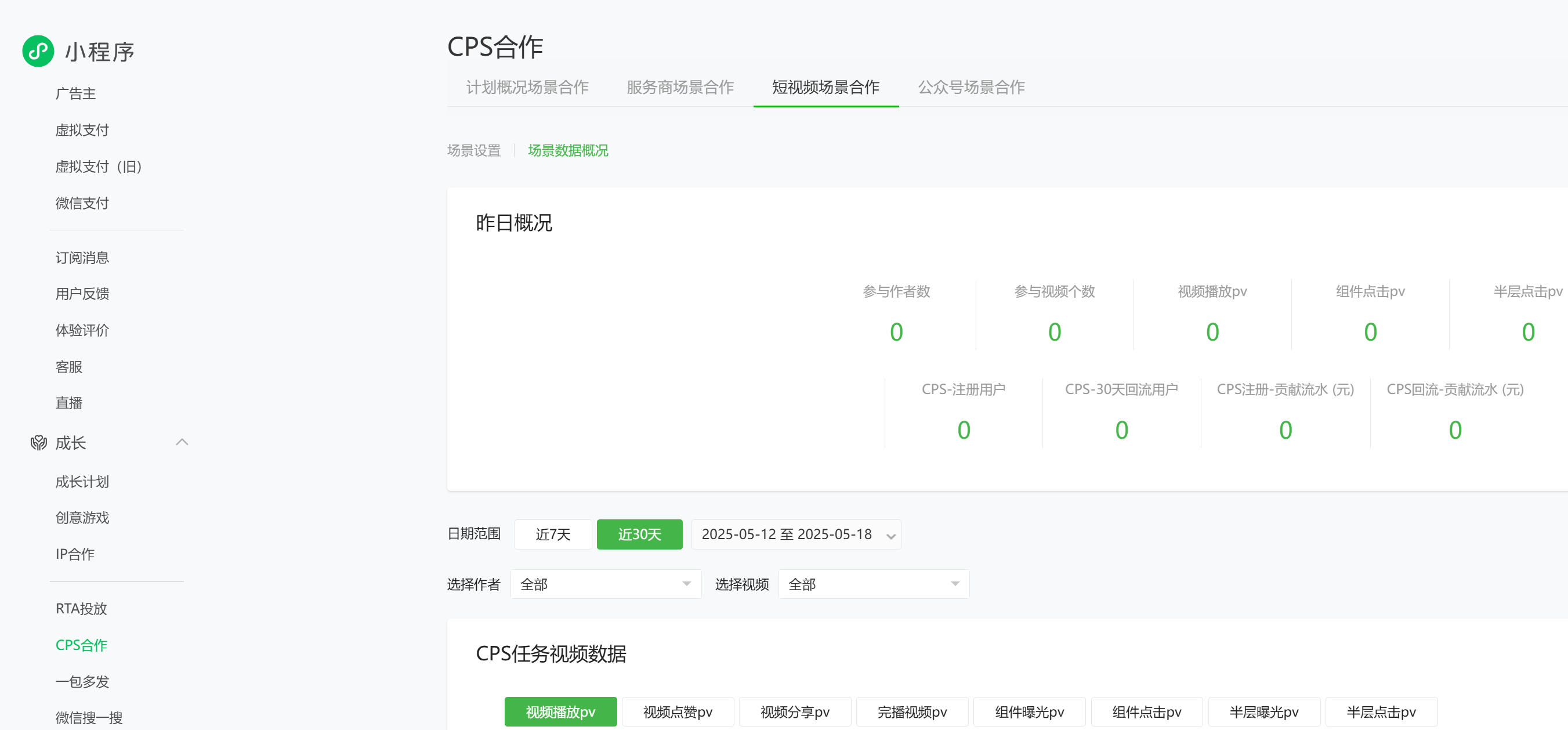Open the 服务商场景合作 tab
Image resolution: width=1568 pixels, height=730 pixels.
[x=680, y=87]
